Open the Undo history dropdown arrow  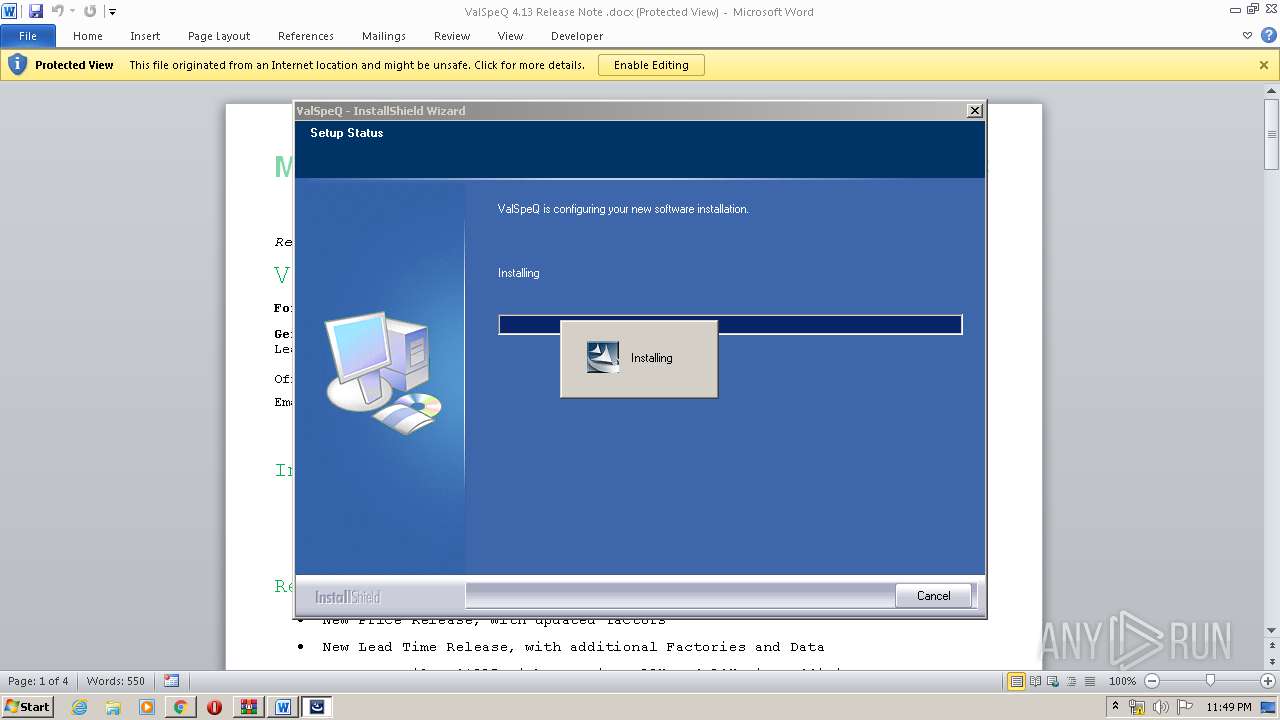[72, 12]
